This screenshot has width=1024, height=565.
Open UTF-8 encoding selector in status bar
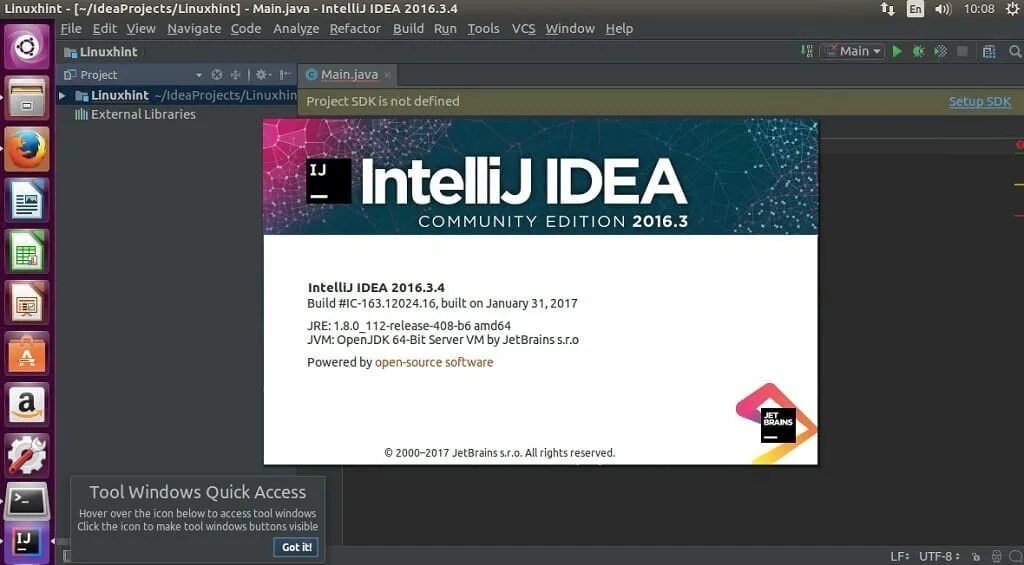click(x=939, y=557)
